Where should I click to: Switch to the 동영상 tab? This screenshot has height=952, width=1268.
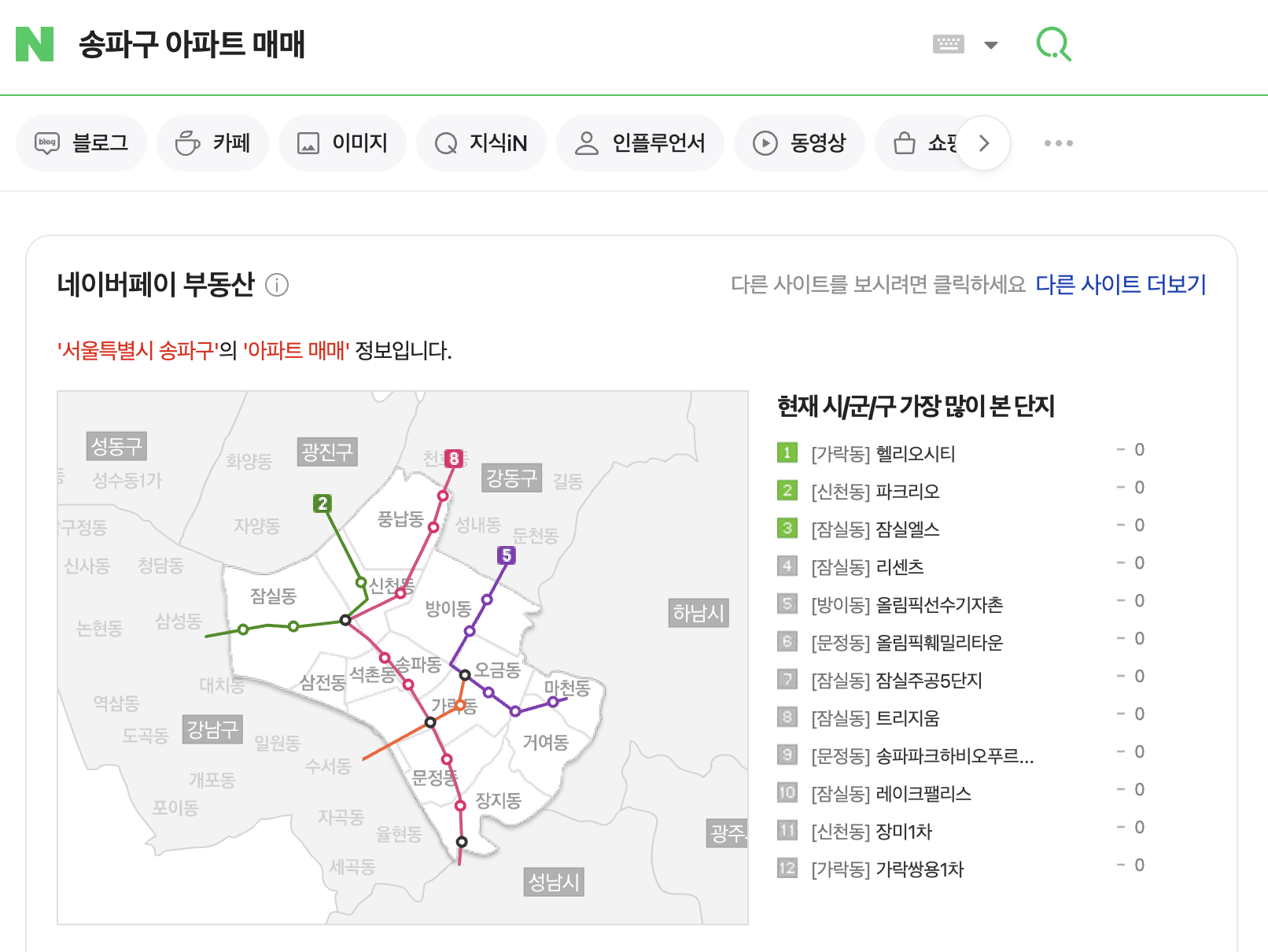click(799, 142)
